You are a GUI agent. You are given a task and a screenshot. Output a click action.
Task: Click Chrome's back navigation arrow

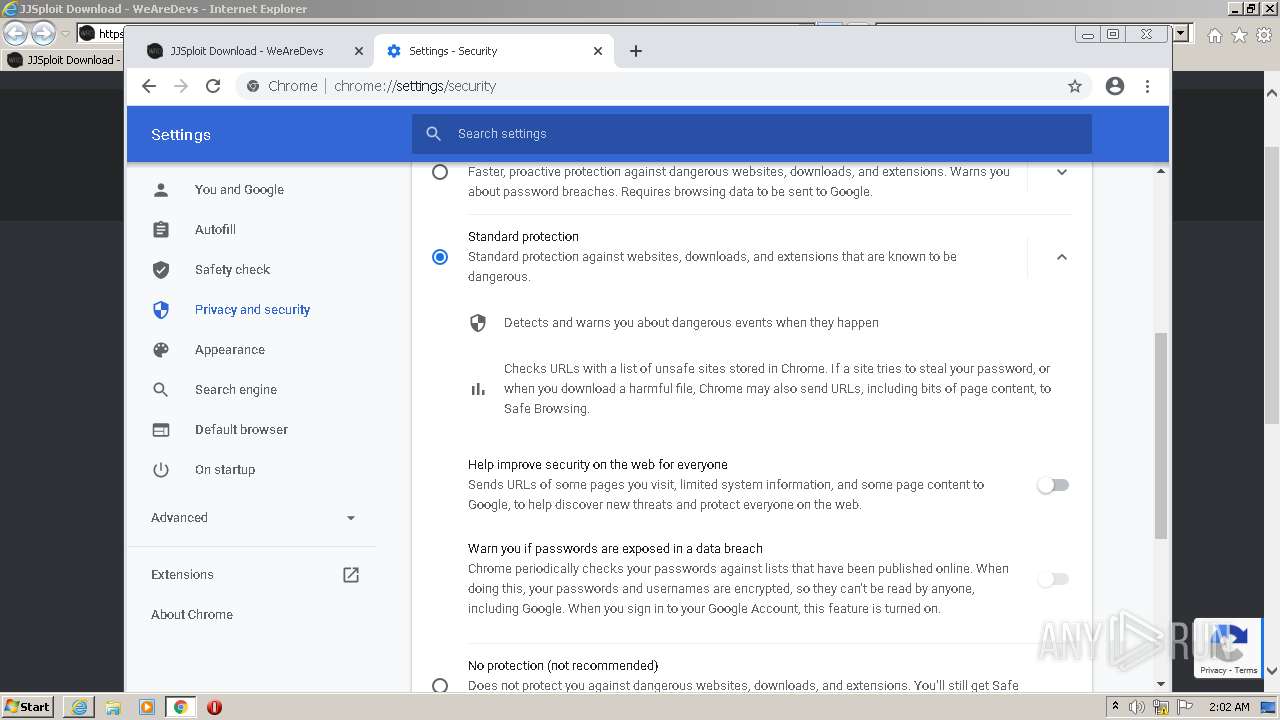(x=149, y=86)
